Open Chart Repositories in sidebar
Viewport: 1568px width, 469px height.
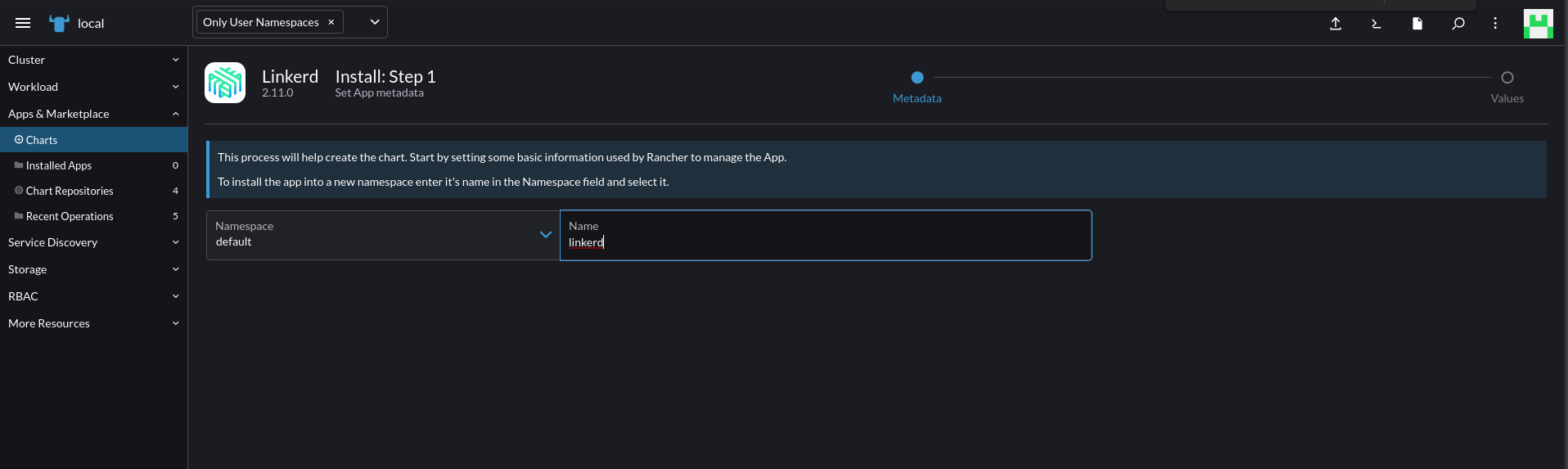point(70,191)
